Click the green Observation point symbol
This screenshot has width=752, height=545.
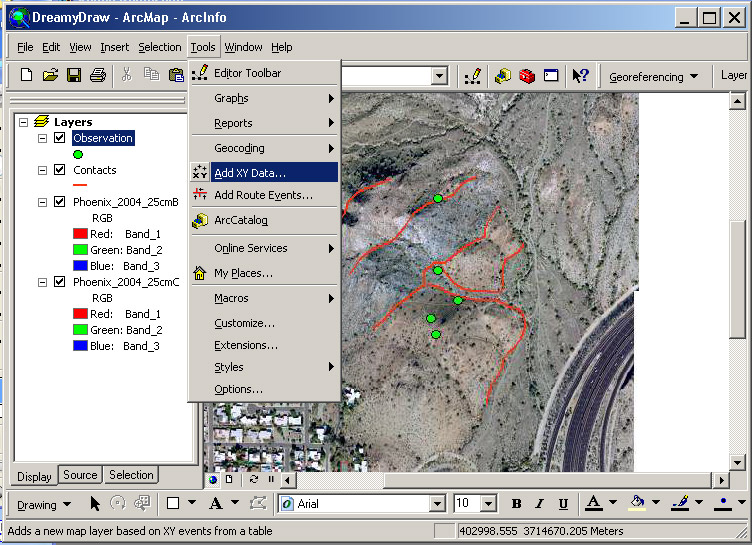pos(78,154)
